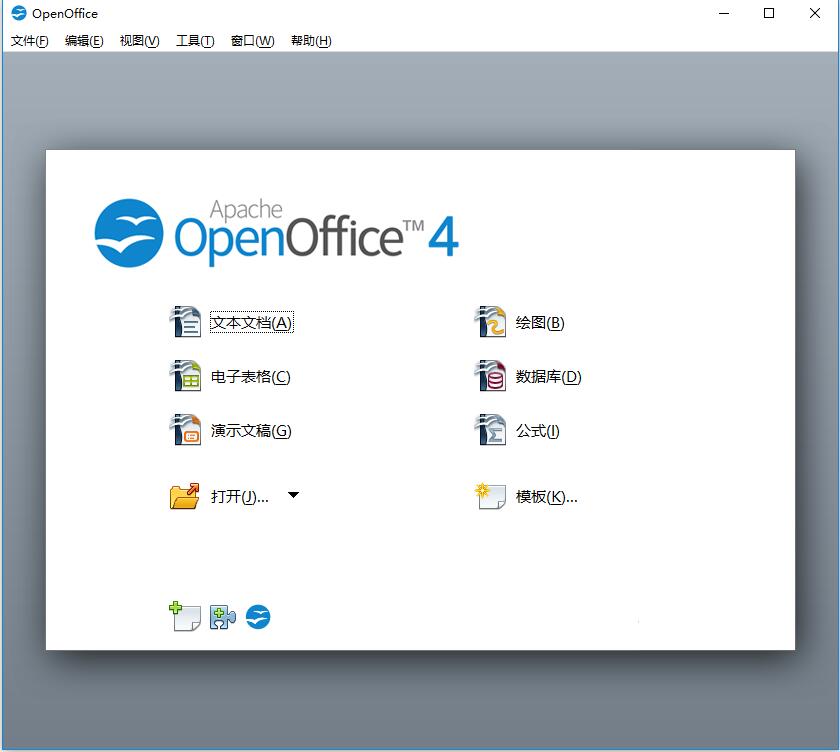Viewport: 840px width, 752px height.
Task: Create new 数据库(D) database
Action: click(x=548, y=377)
